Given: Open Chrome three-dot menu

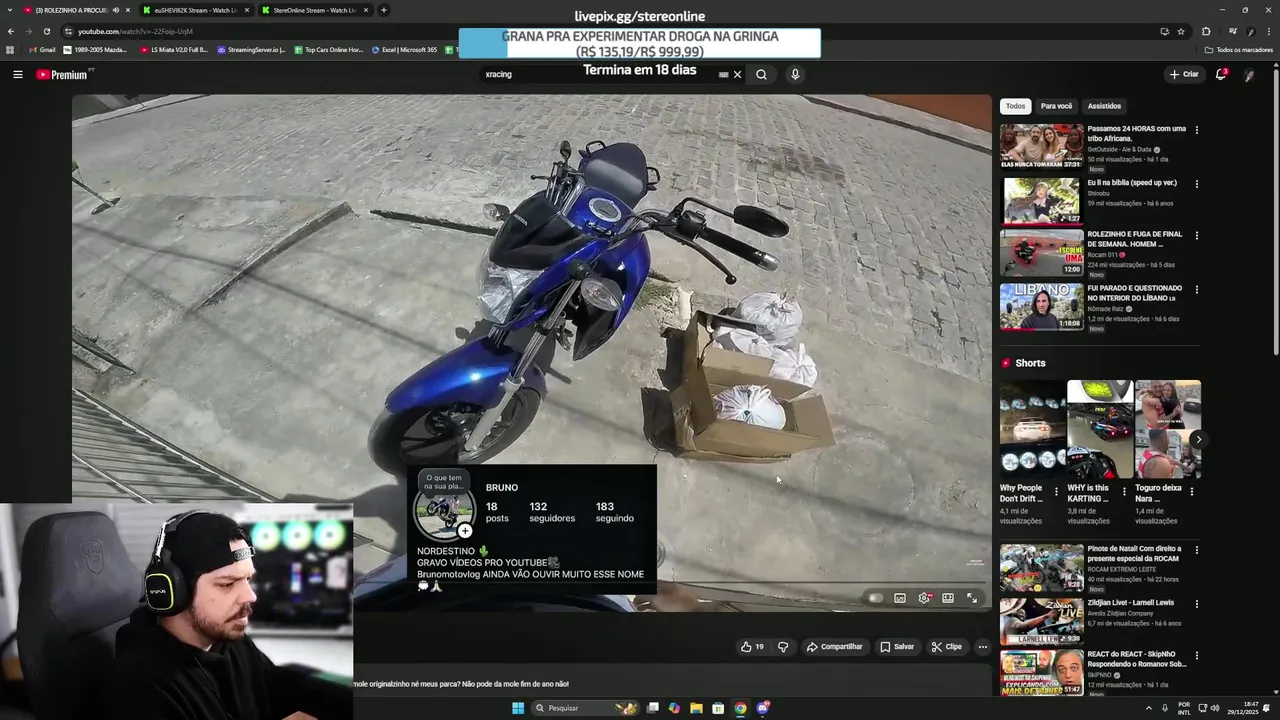Looking at the screenshot, I should click(1270, 31).
